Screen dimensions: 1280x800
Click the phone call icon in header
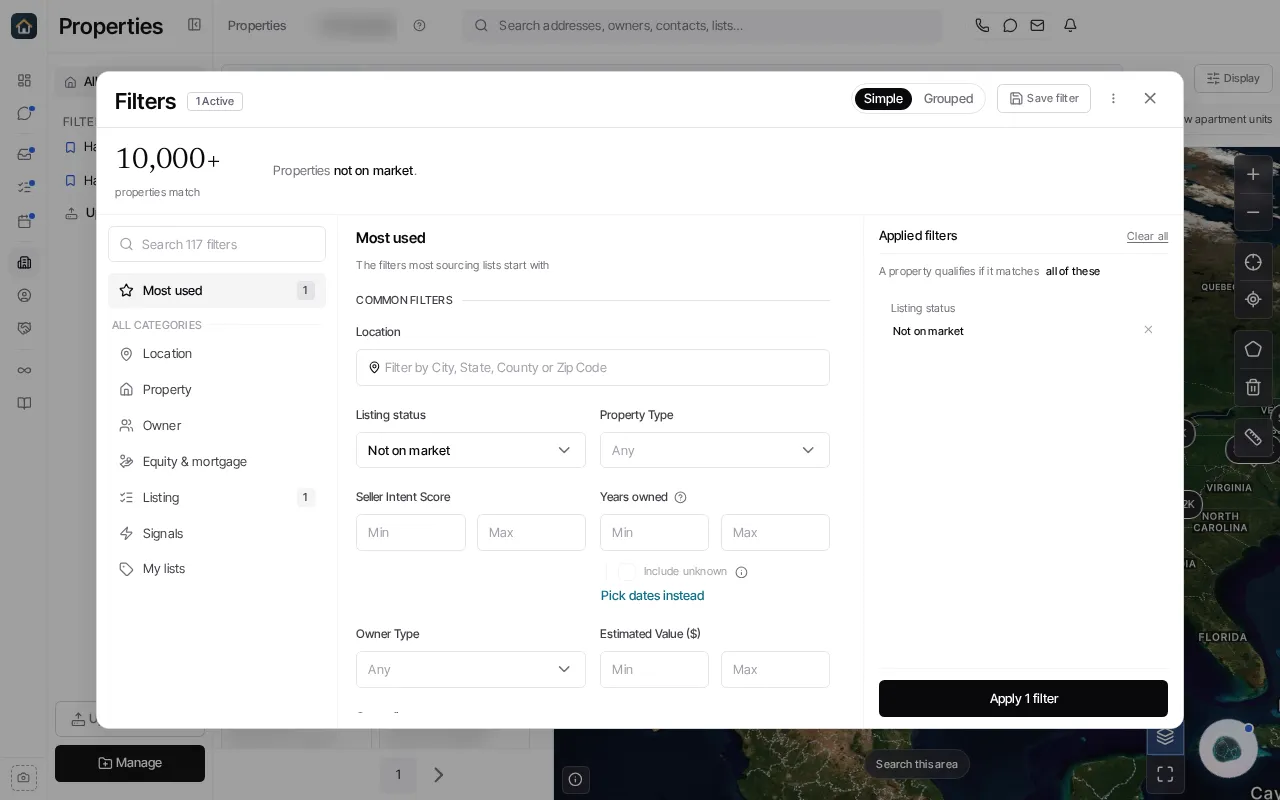click(x=982, y=26)
